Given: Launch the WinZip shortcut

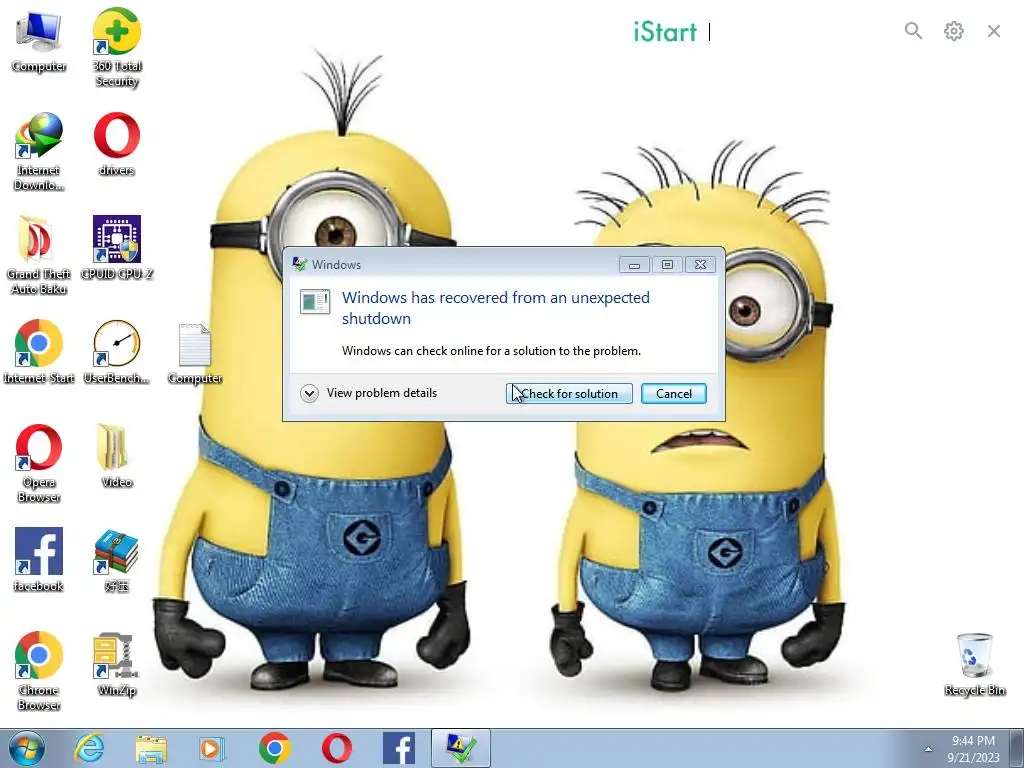Looking at the screenshot, I should (x=117, y=664).
